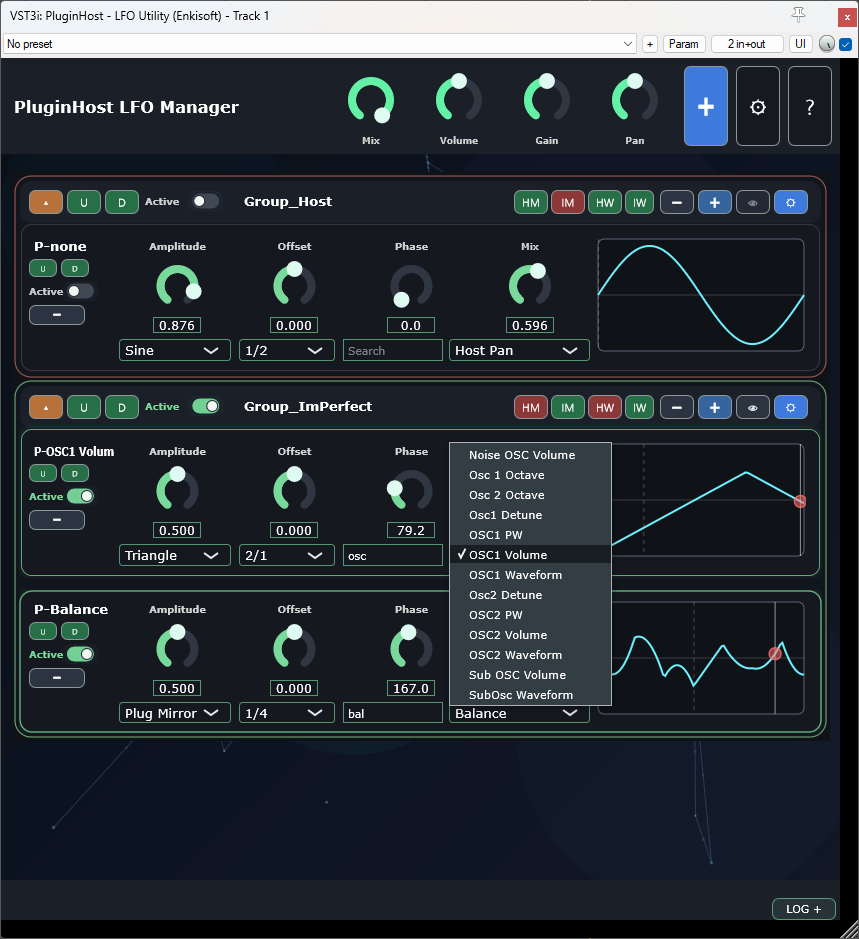Toggle eye visibility icon in Group_ImPerfect header
Viewport: 859px width, 939px height.
[753, 407]
